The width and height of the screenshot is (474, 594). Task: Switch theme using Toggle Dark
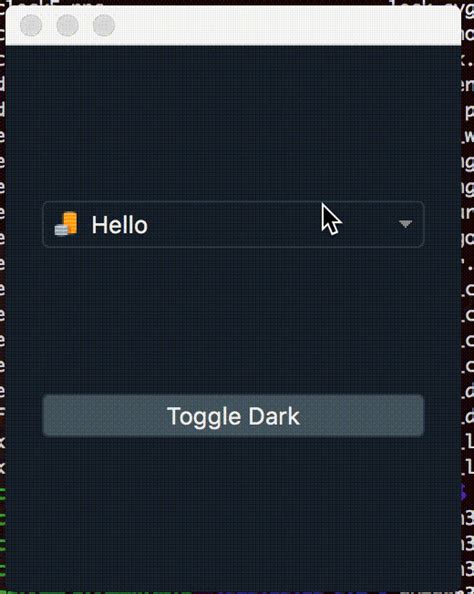[x=233, y=416]
